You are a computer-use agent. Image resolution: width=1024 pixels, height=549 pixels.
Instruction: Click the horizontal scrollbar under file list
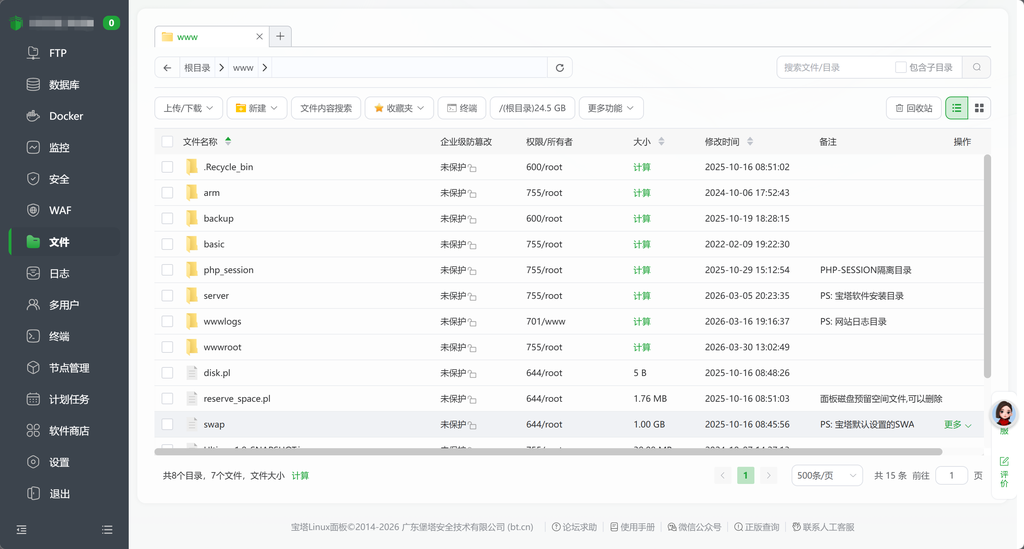[560, 452]
